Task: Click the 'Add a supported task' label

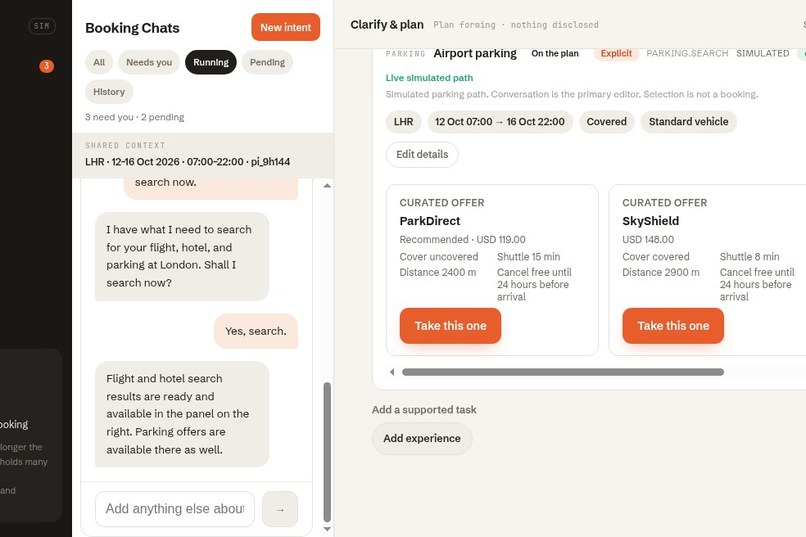Action: (x=424, y=410)
